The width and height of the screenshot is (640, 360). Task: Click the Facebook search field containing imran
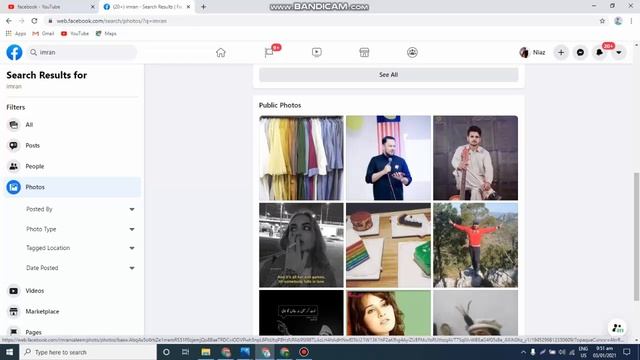82,52
